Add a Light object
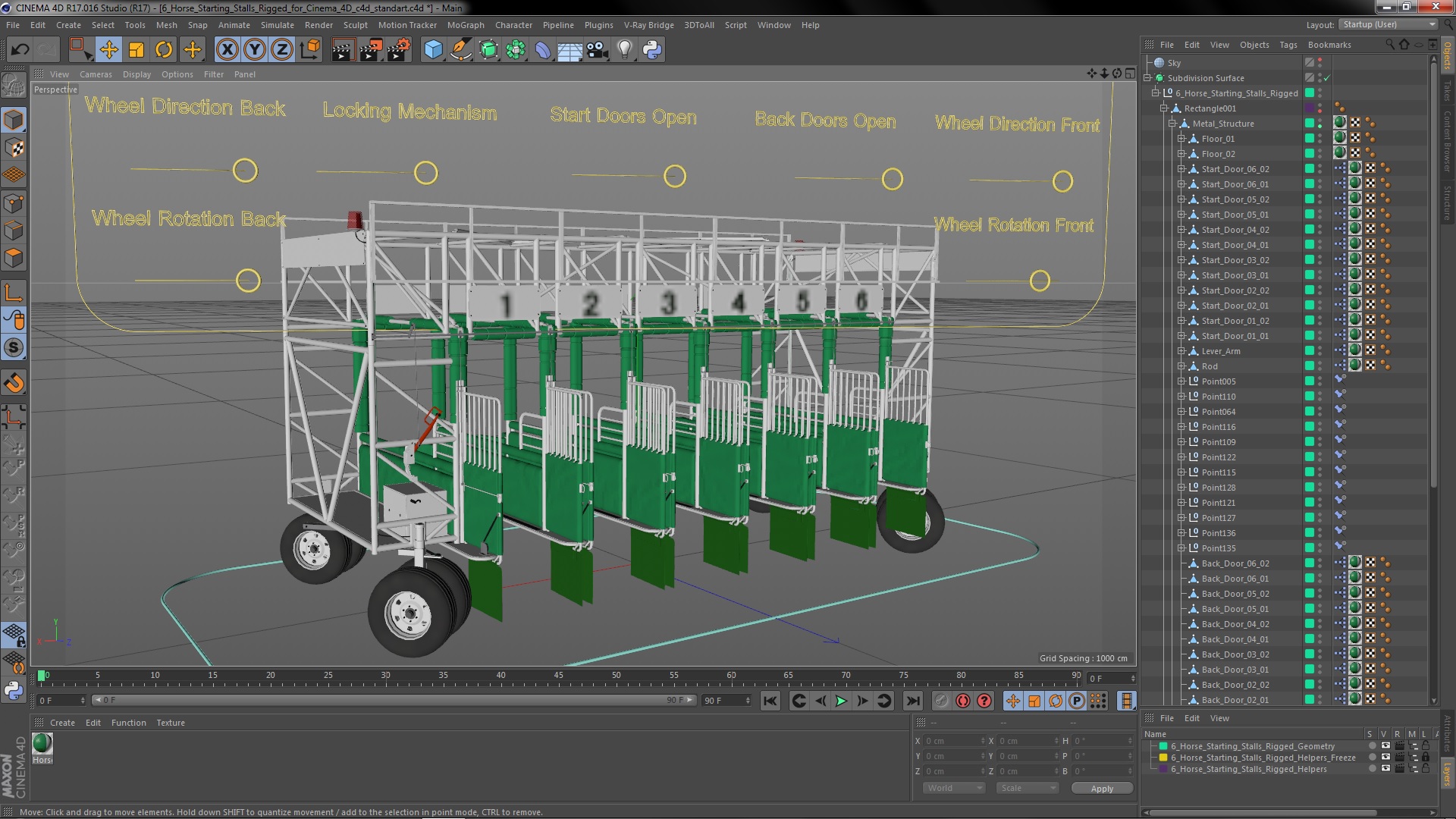1456x819 pixels. coord(625,50)
